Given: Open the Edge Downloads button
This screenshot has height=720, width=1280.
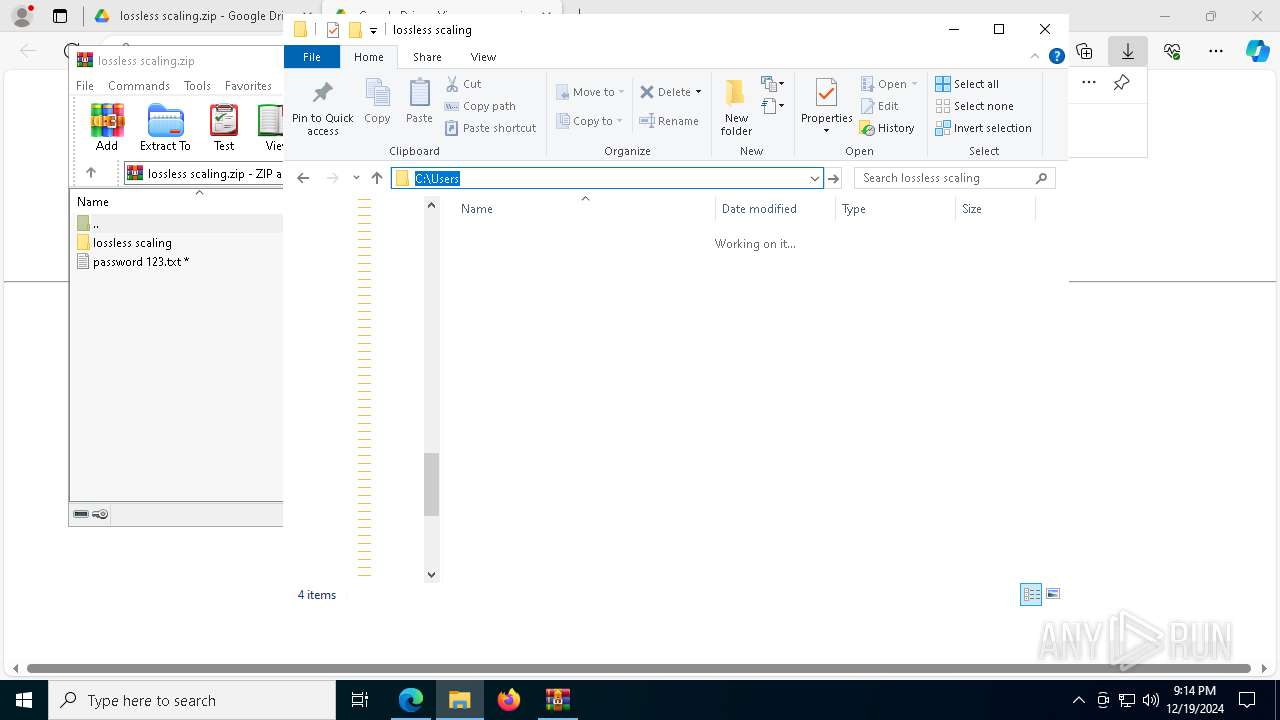Looking at the screenshot, I should pyautogui.click(x=1128, y=51).
